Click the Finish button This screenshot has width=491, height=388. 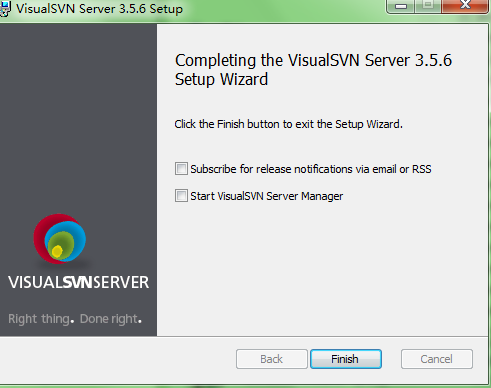(346, 359)
